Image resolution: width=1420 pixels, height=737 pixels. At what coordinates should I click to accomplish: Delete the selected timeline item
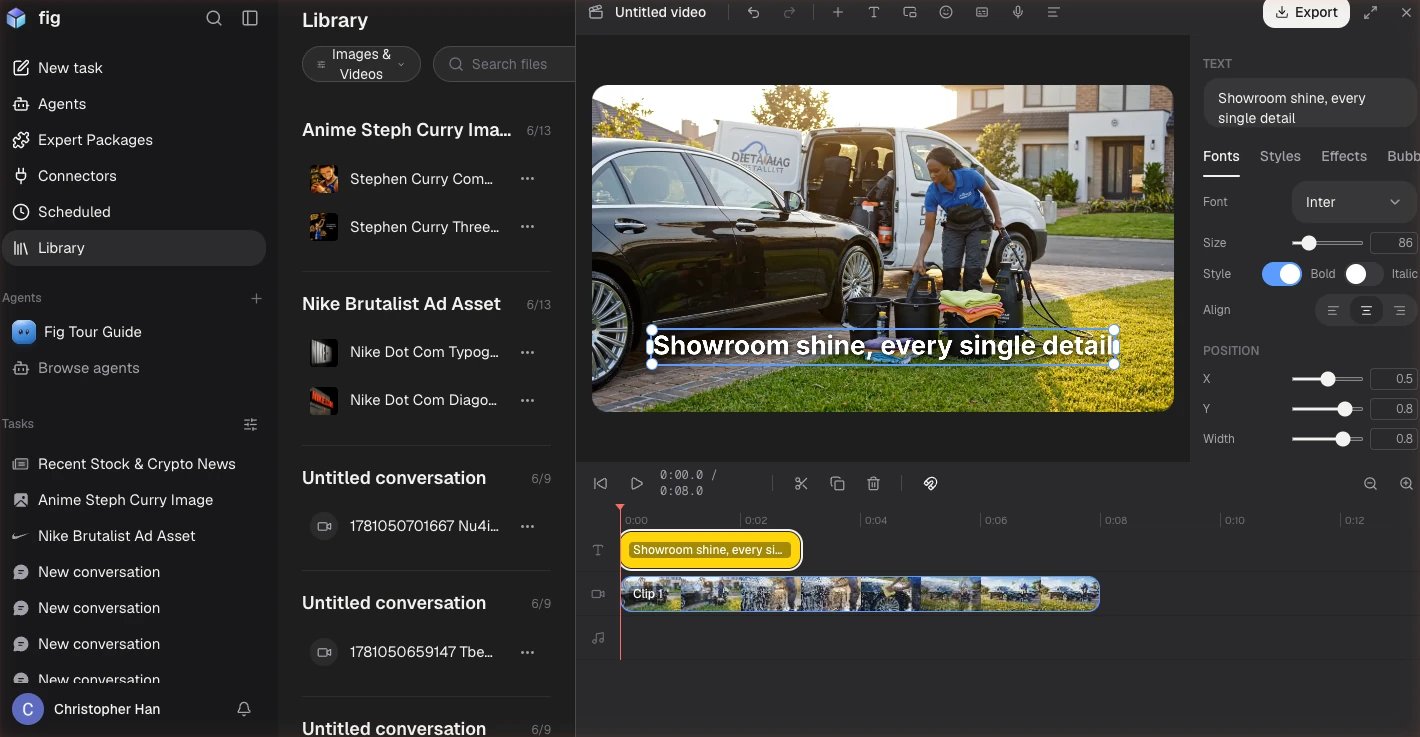873,483
